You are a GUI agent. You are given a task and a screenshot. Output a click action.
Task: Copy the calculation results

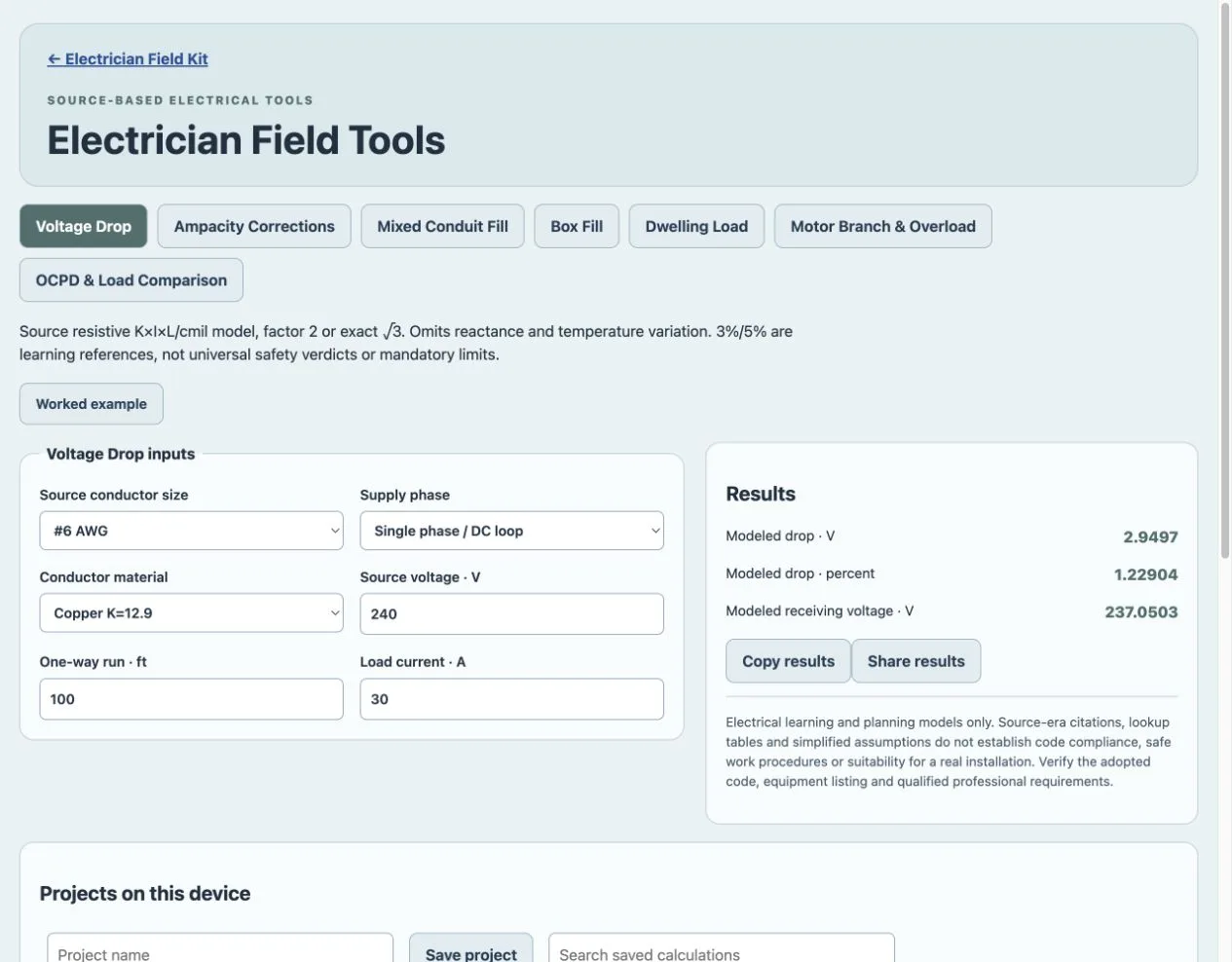(788, 661)
